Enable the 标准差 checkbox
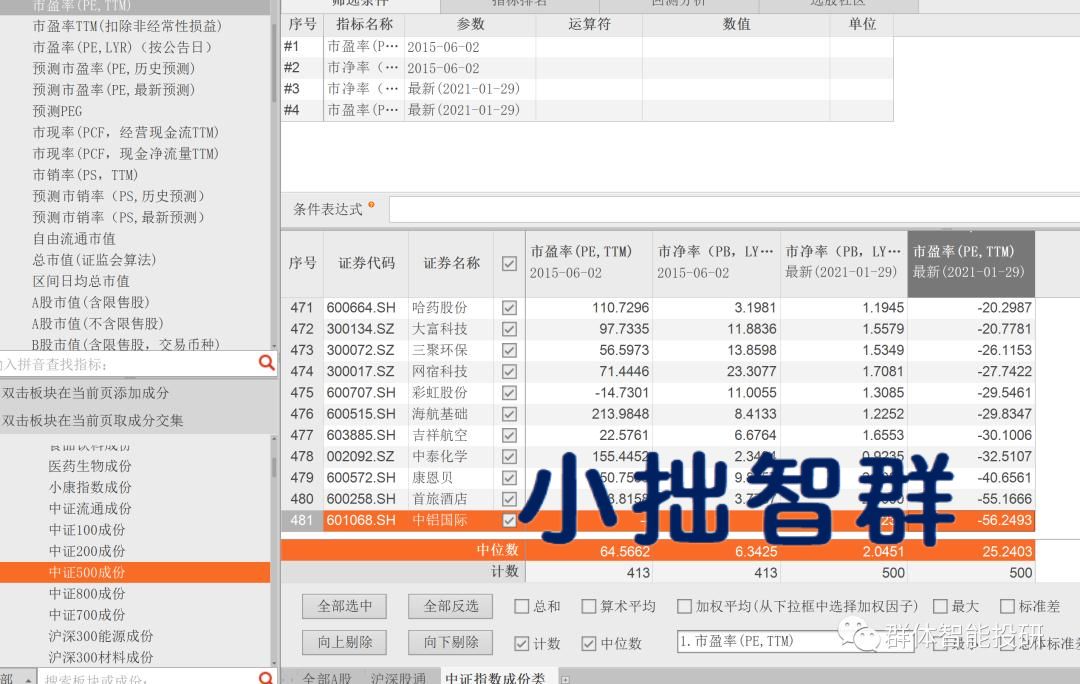 pyautogui.click(x=1007, y=606)
